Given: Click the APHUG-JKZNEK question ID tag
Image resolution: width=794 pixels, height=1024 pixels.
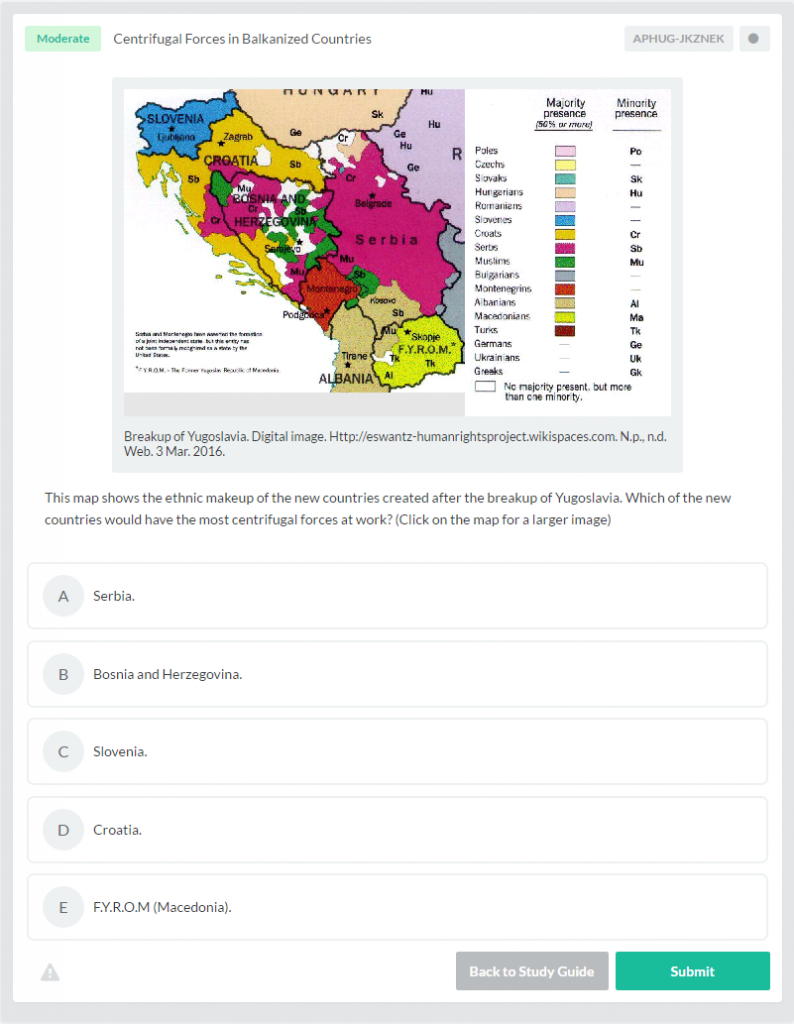Looking at the screenshot, I should click(x=678, y=39).
